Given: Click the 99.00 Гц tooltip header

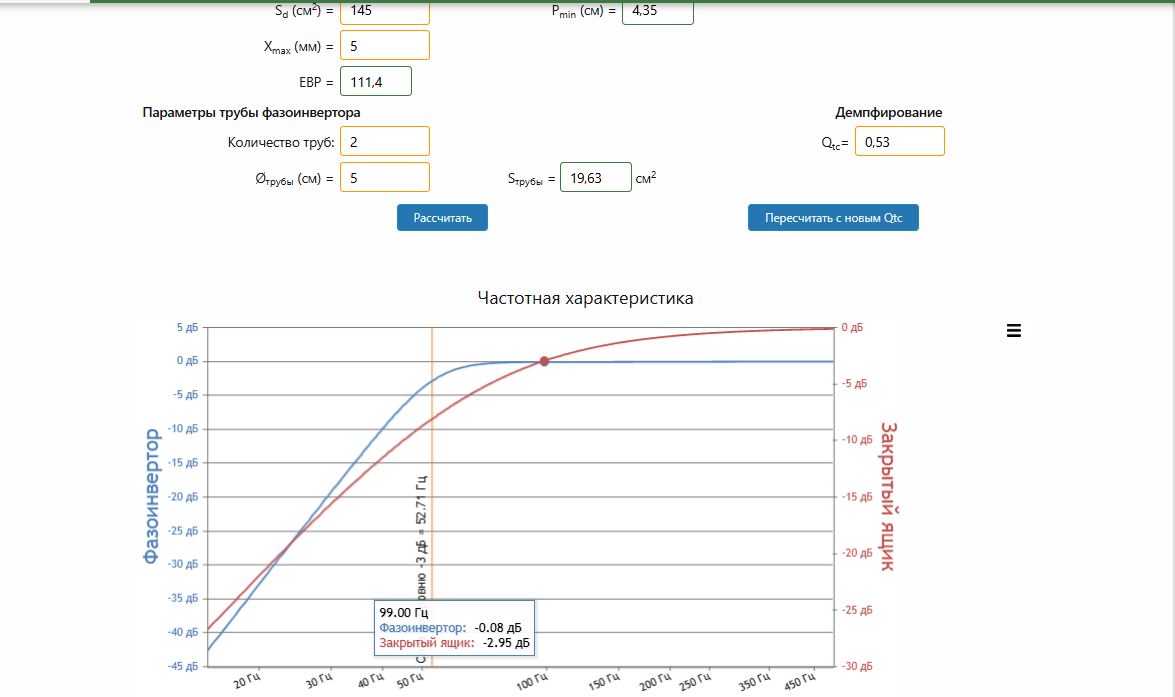Looking at the screenshot, I should click(403, 612).
